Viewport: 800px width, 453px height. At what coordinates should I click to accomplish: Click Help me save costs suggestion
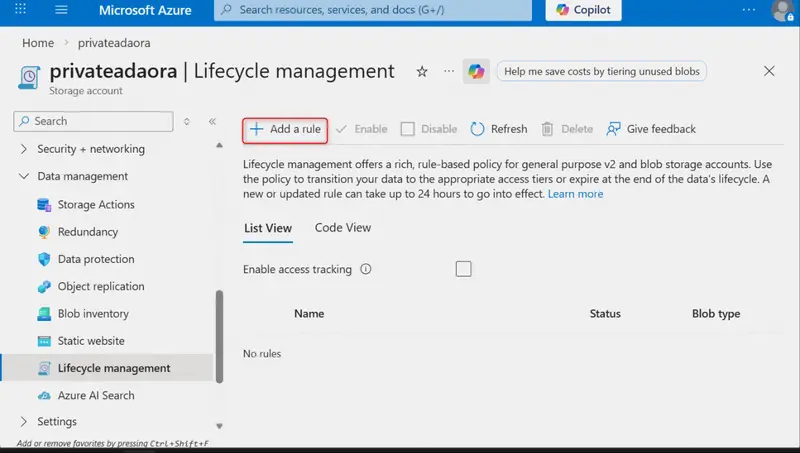[x=602, y=71]
